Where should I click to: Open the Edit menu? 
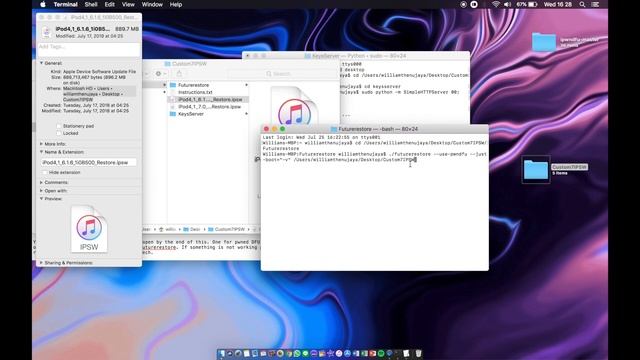[x=109, y=4]
